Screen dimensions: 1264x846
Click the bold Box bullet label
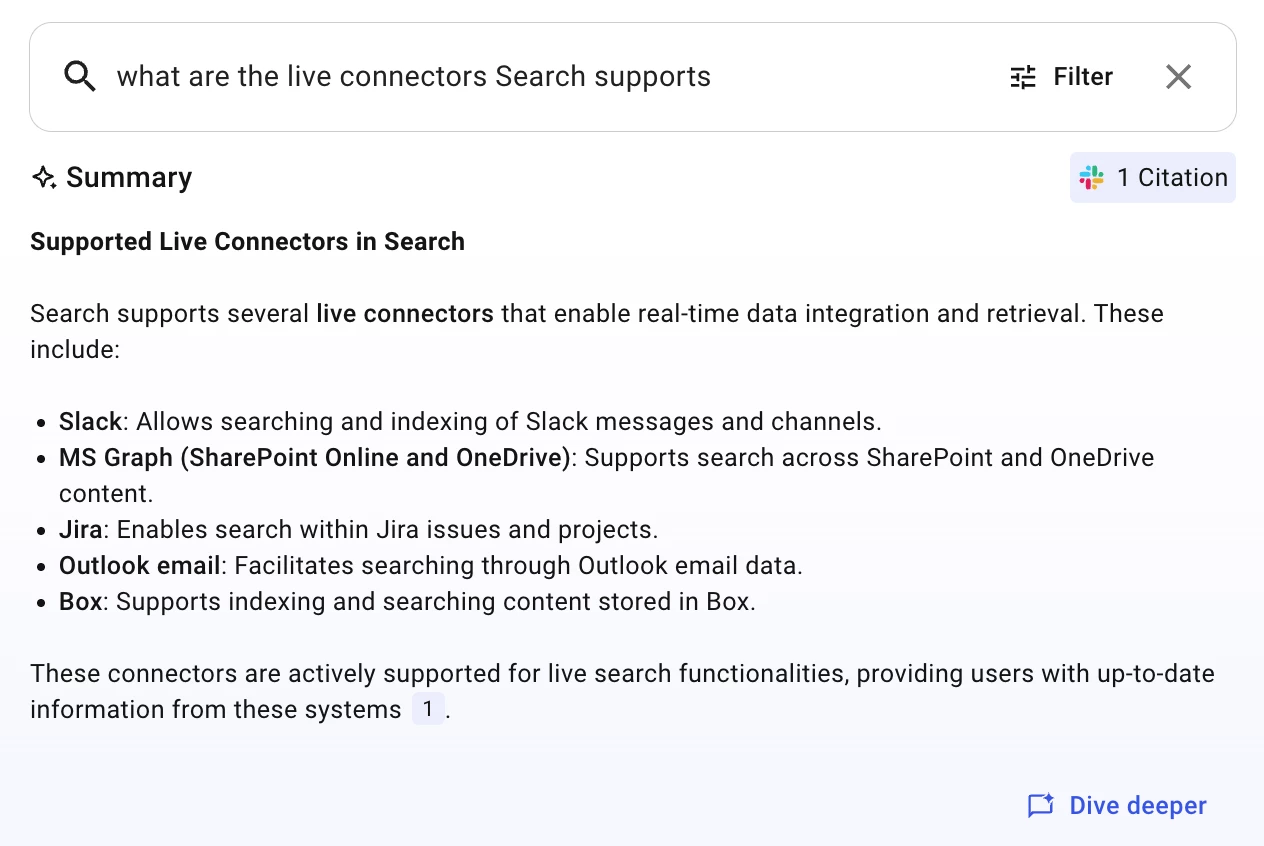click(x=80, y=602)
